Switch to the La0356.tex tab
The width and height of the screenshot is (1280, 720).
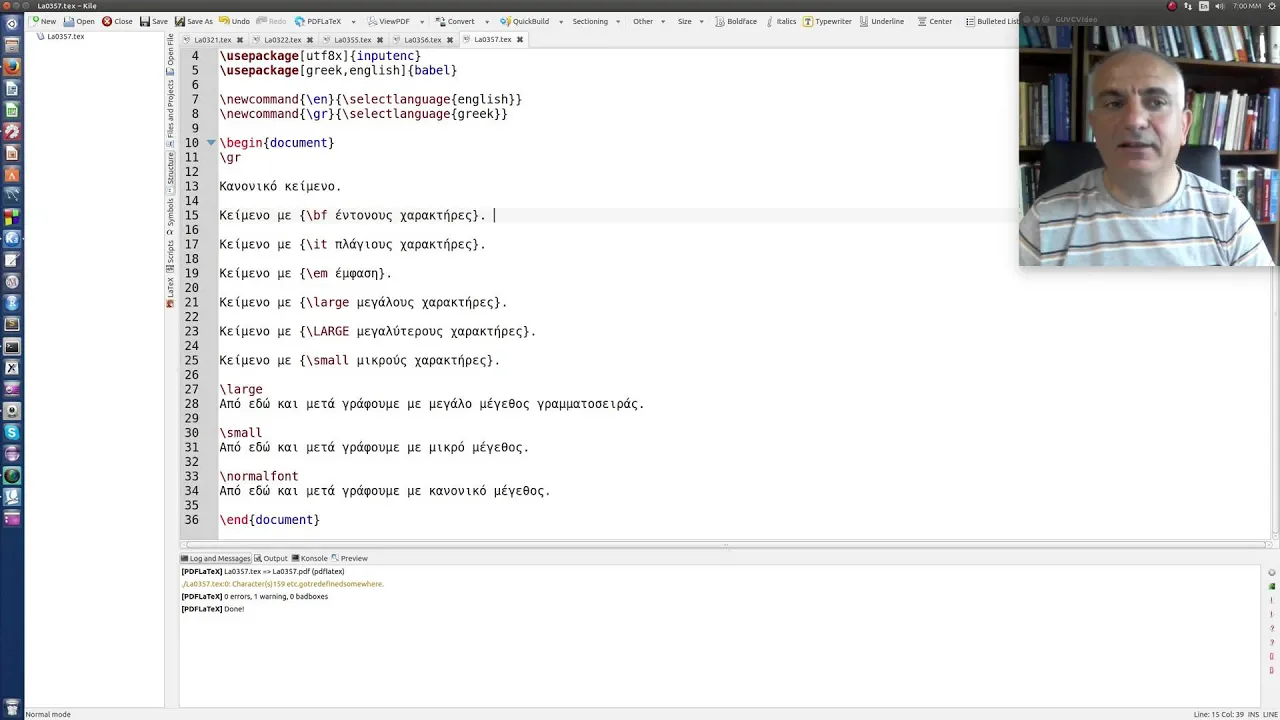click(422, 40)
